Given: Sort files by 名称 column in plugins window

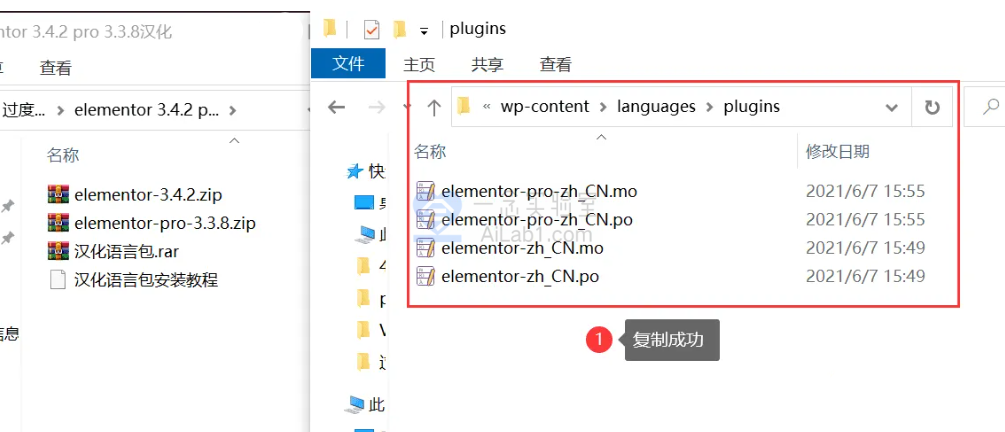Looking at the screenshot, I should tap(430, 152).
